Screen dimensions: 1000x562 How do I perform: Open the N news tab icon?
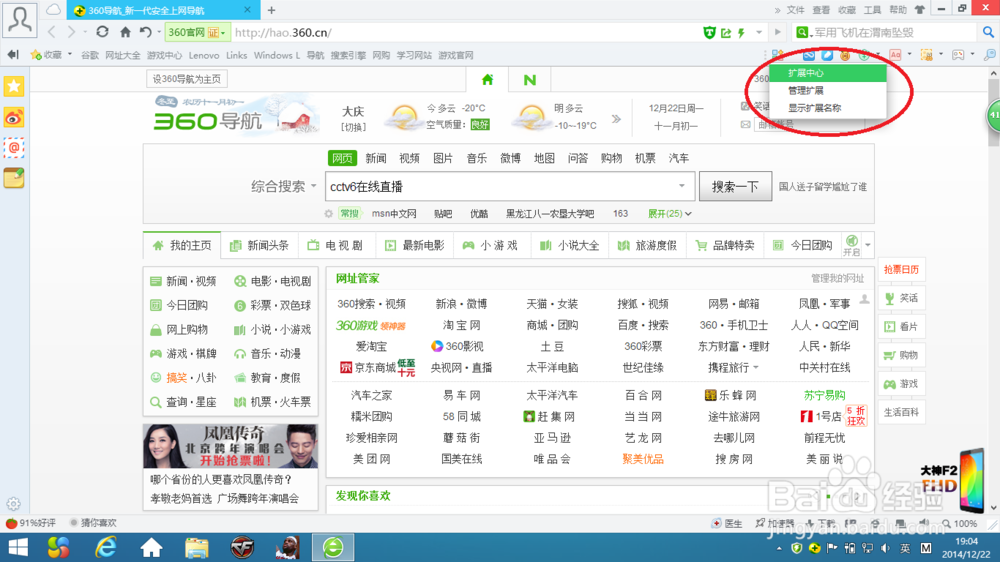[x=529, y=80]
